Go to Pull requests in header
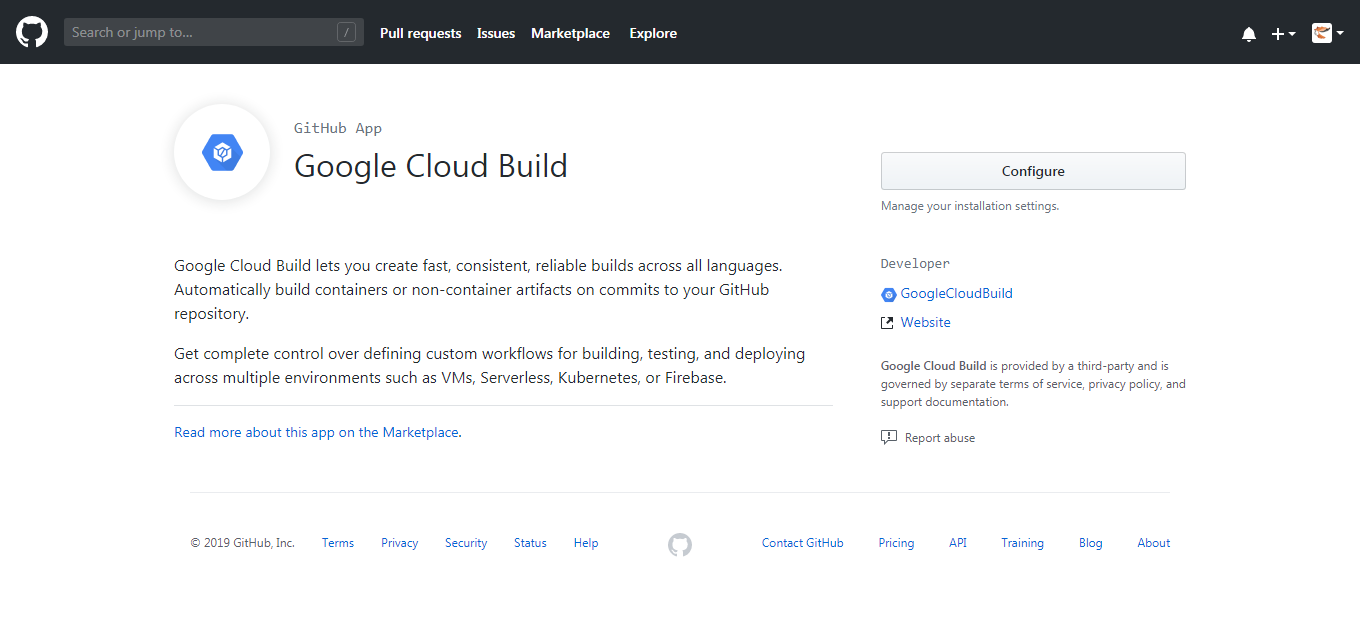 pos(420,33)
